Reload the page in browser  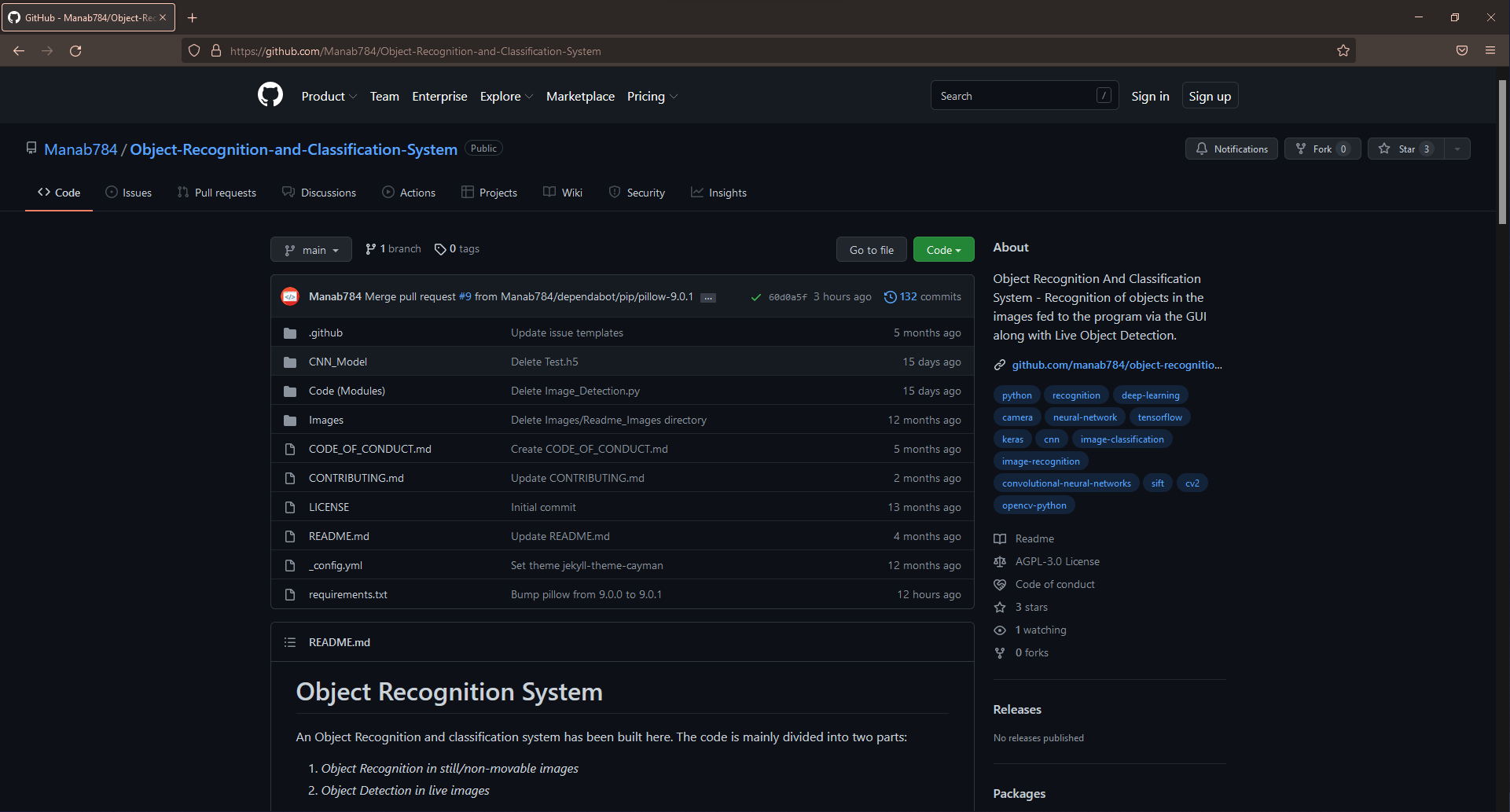click(x=75, y=51)
